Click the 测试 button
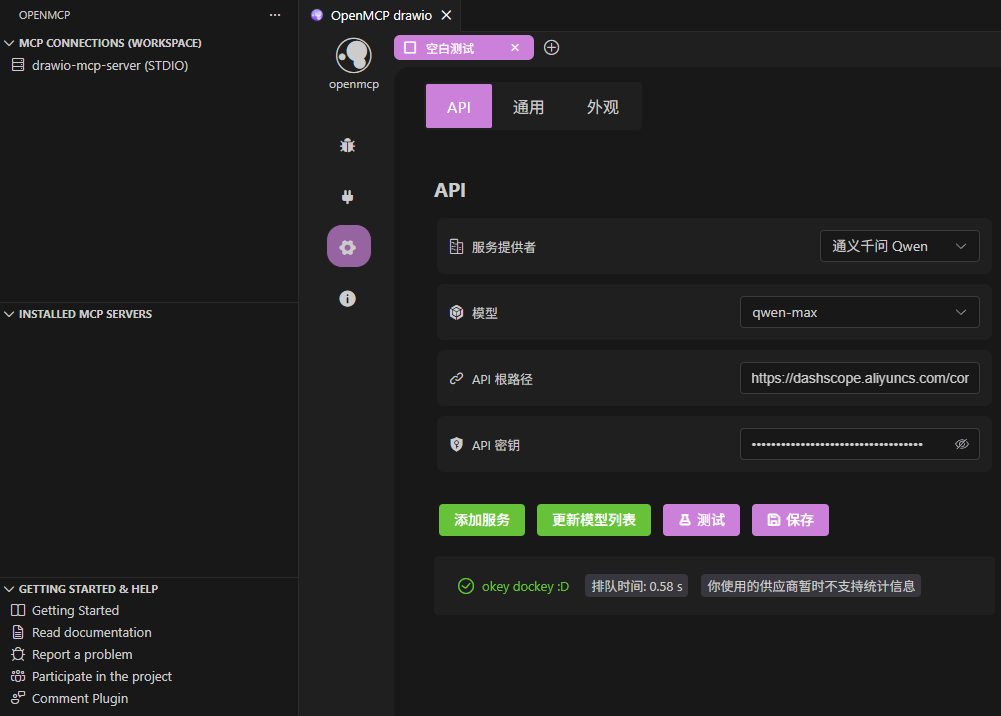This screenshot has width=1001, height=716. click(702, 520)
